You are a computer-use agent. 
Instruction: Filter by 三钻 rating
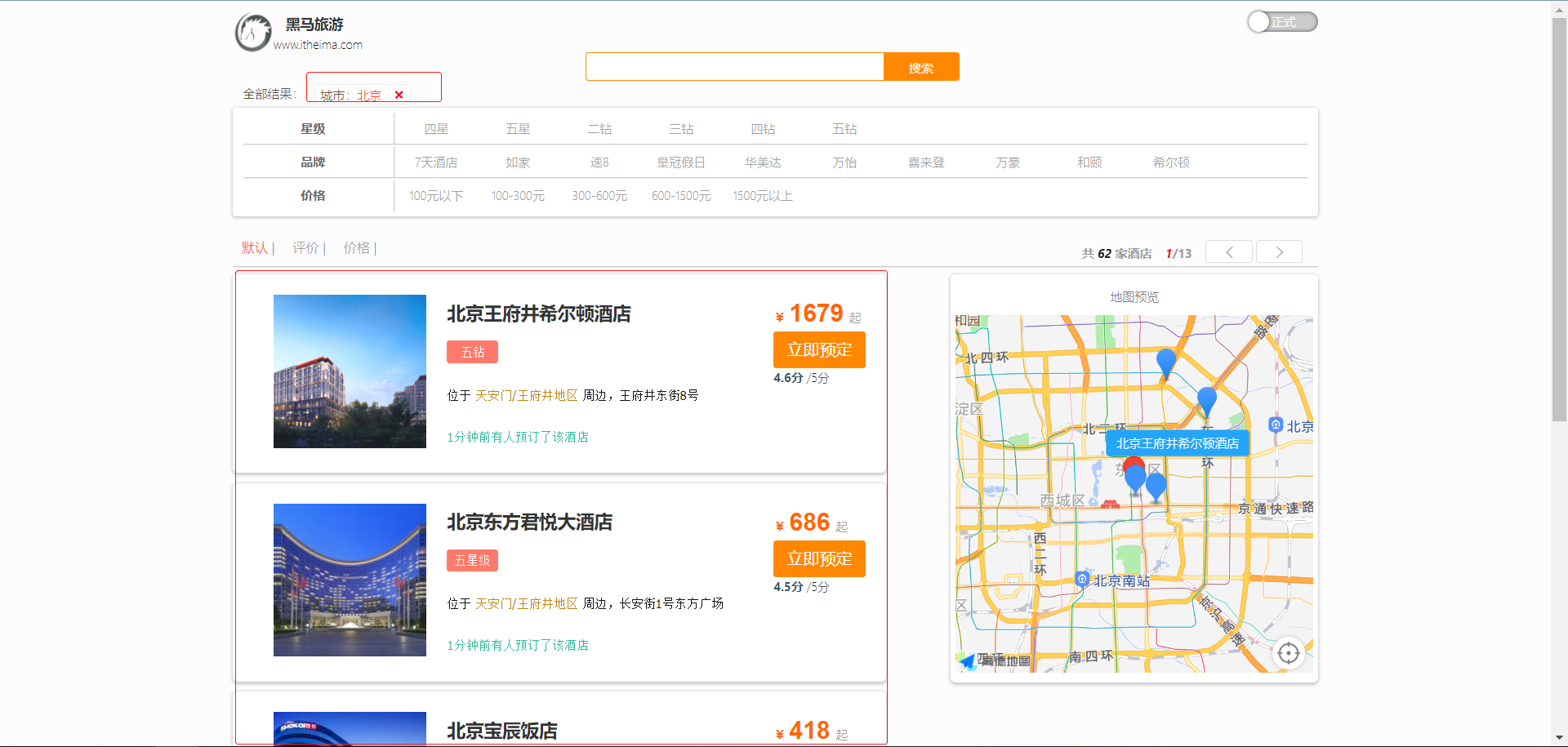coord(681,129)
